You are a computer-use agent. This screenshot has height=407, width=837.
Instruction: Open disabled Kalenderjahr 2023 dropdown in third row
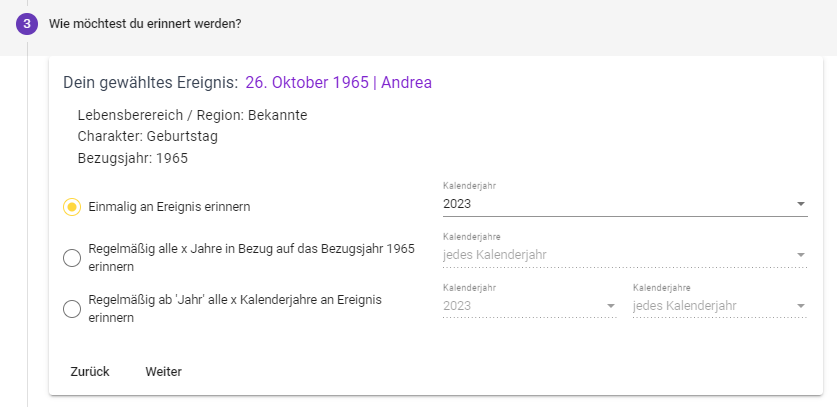[x=611, y=306]
